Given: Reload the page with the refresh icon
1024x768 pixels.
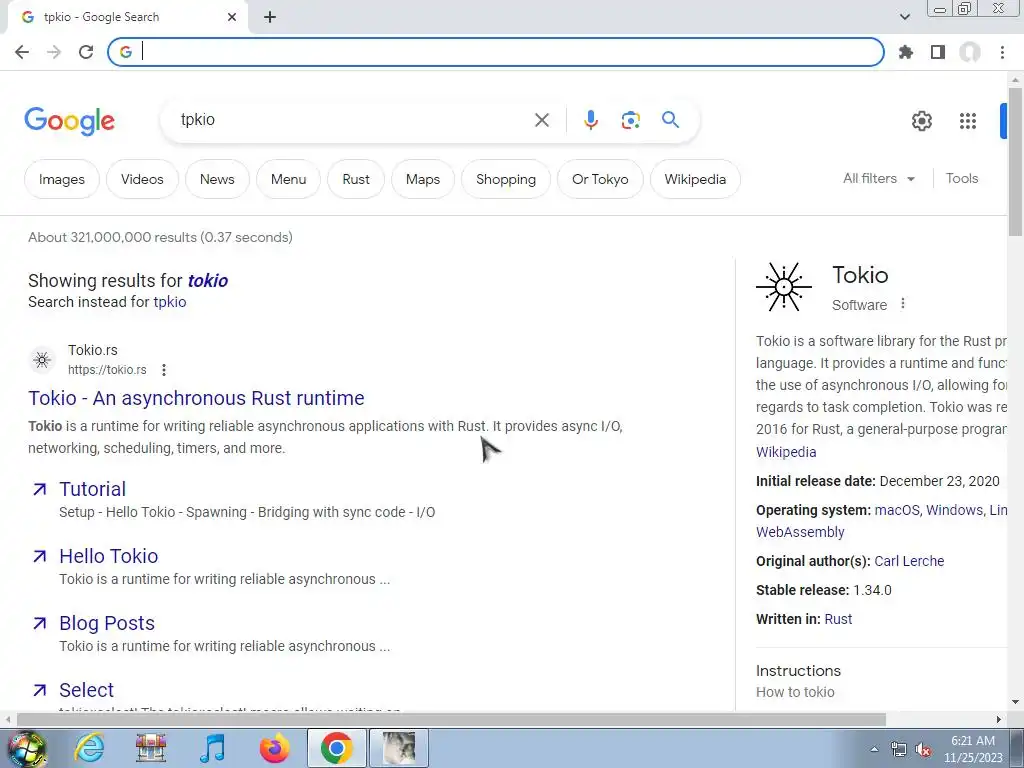Looking at the screenshot, I should [86, 52].
